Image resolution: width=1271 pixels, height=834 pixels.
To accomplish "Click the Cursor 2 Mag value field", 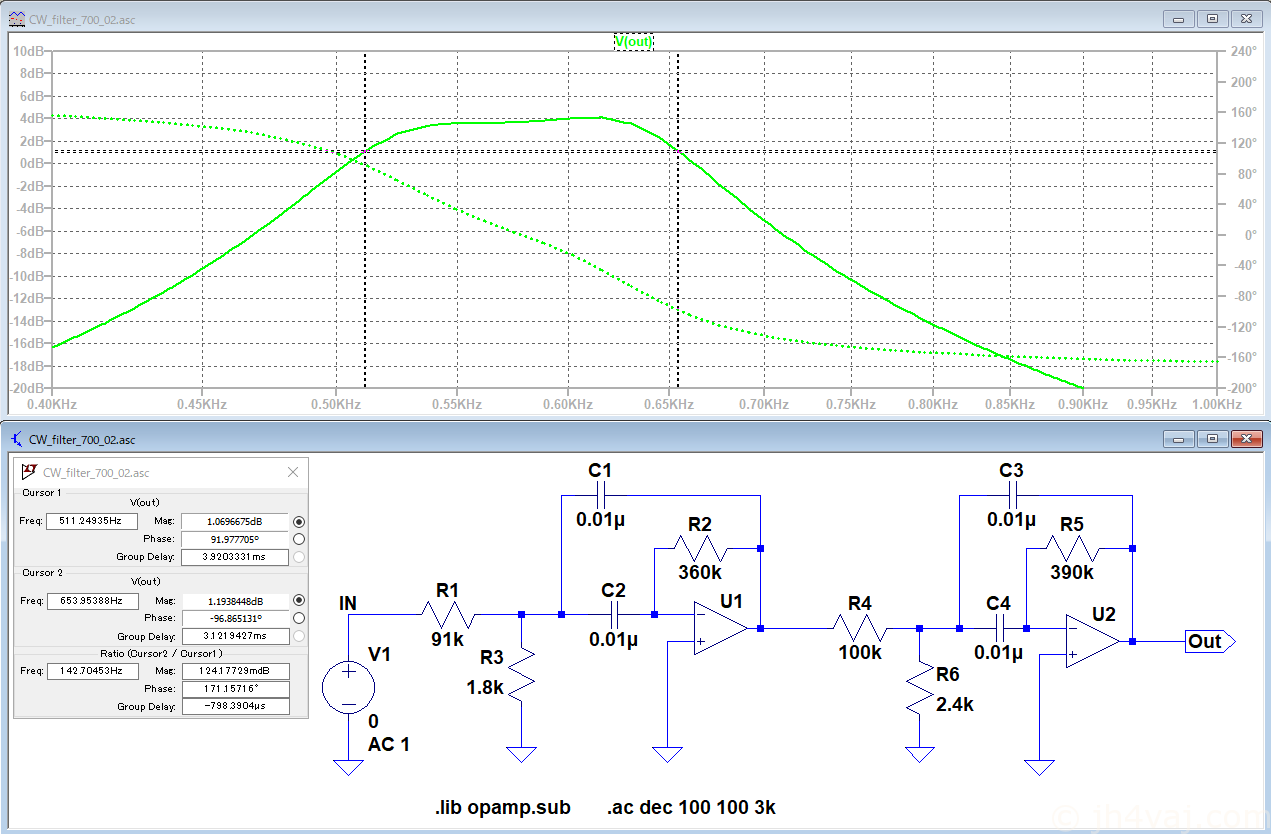I will [x=235, y=600].
